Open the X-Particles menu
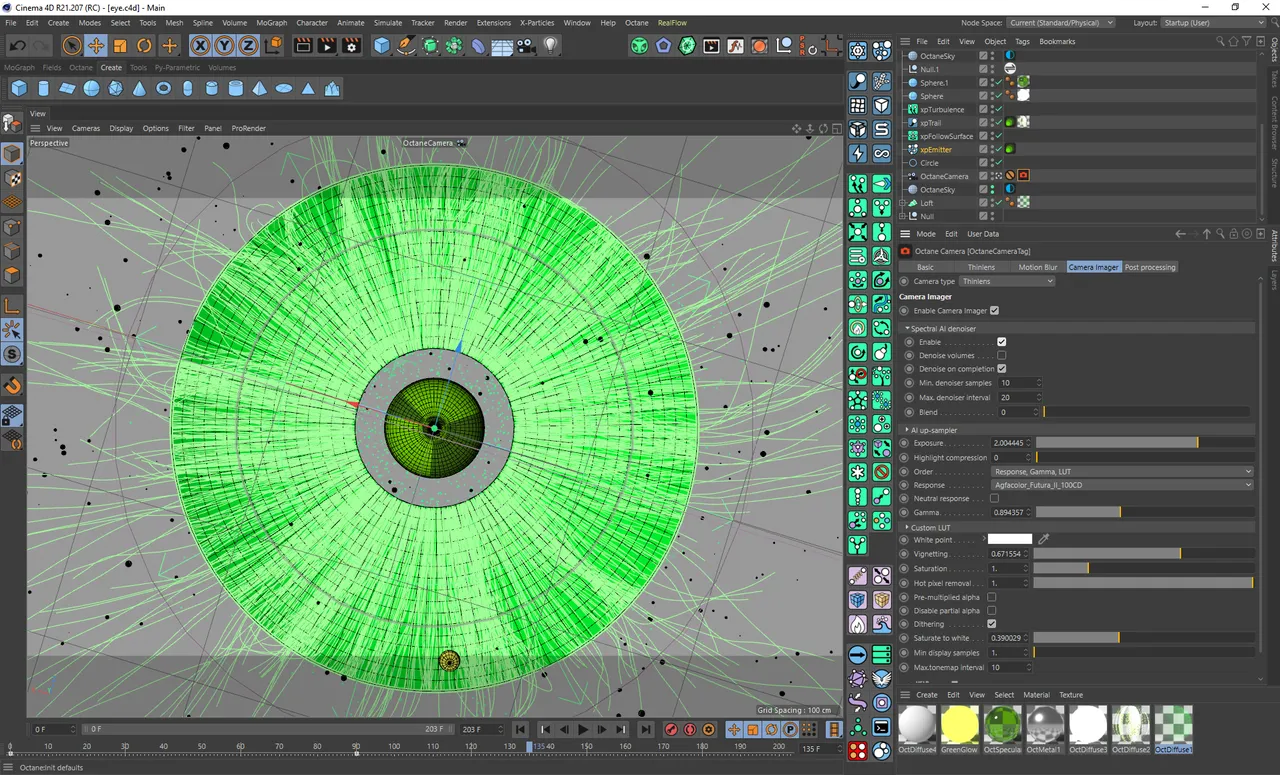 (537, 22)
